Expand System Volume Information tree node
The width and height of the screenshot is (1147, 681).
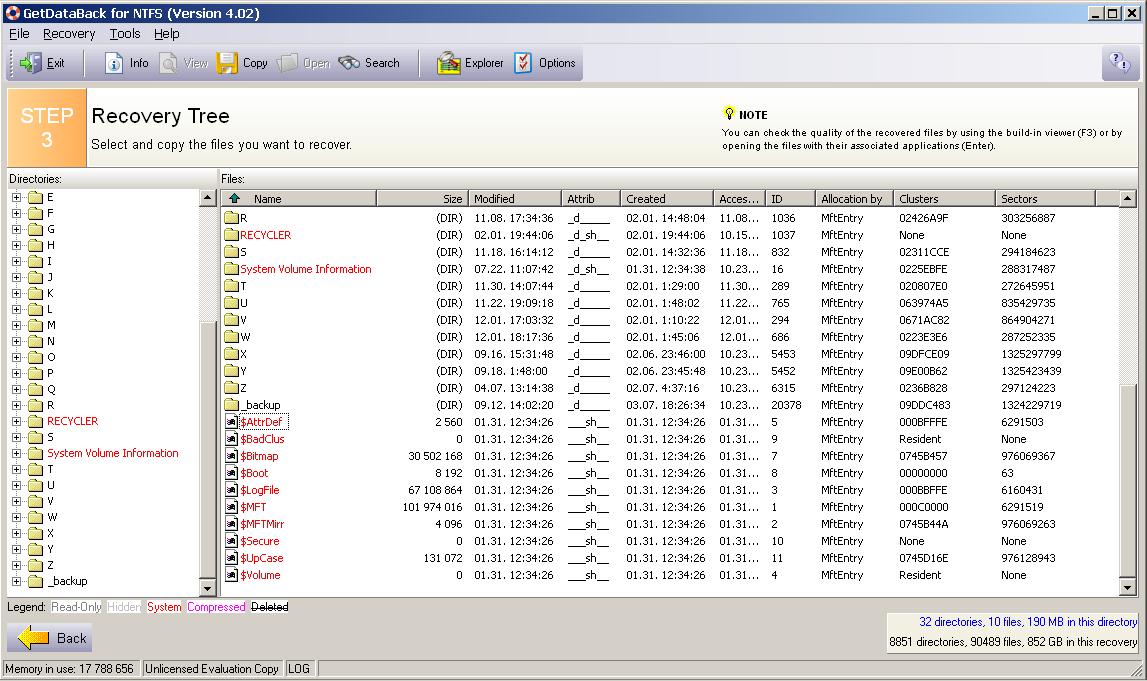(16, 454)
